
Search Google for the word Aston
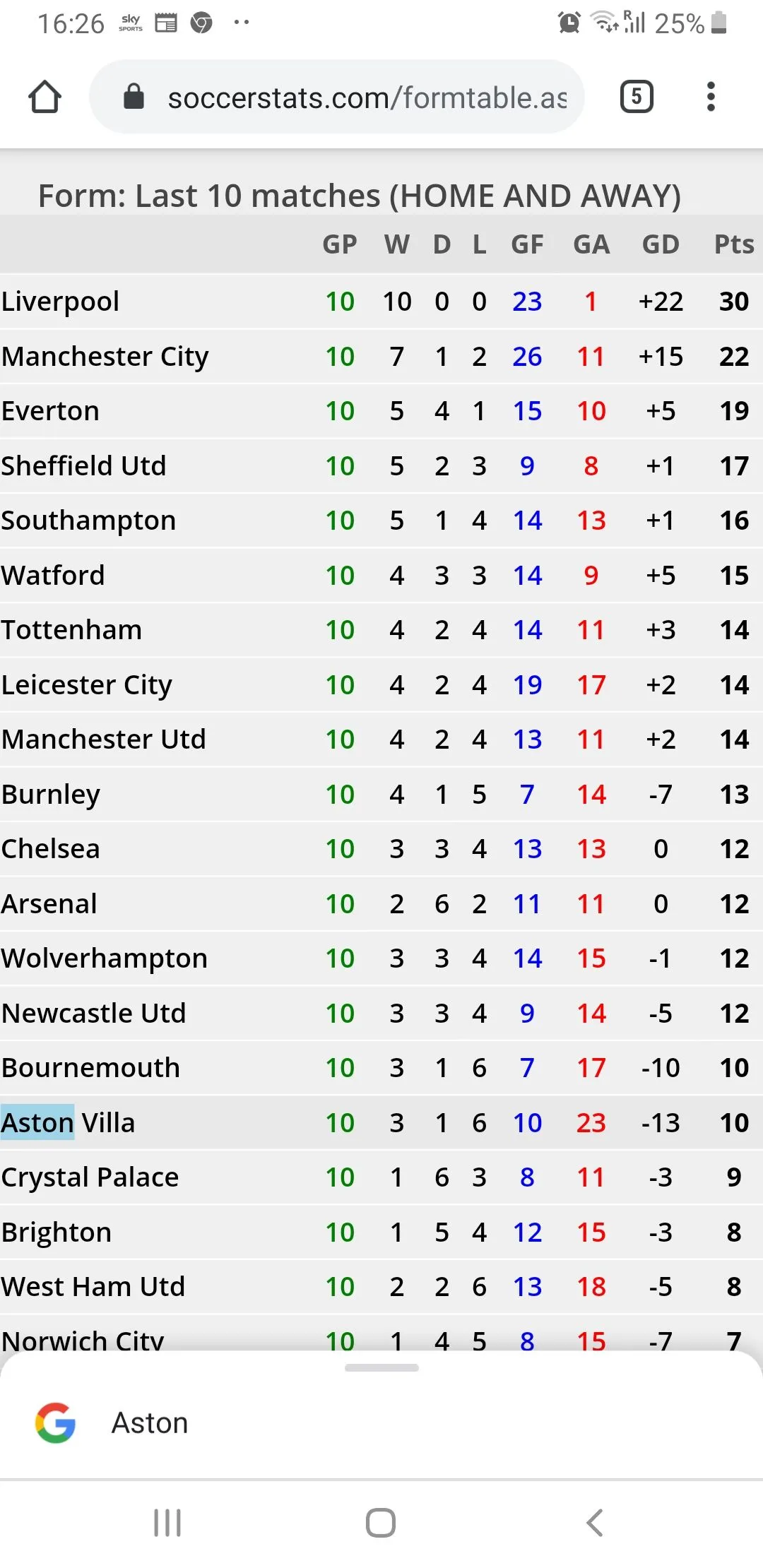point(150,1423)
